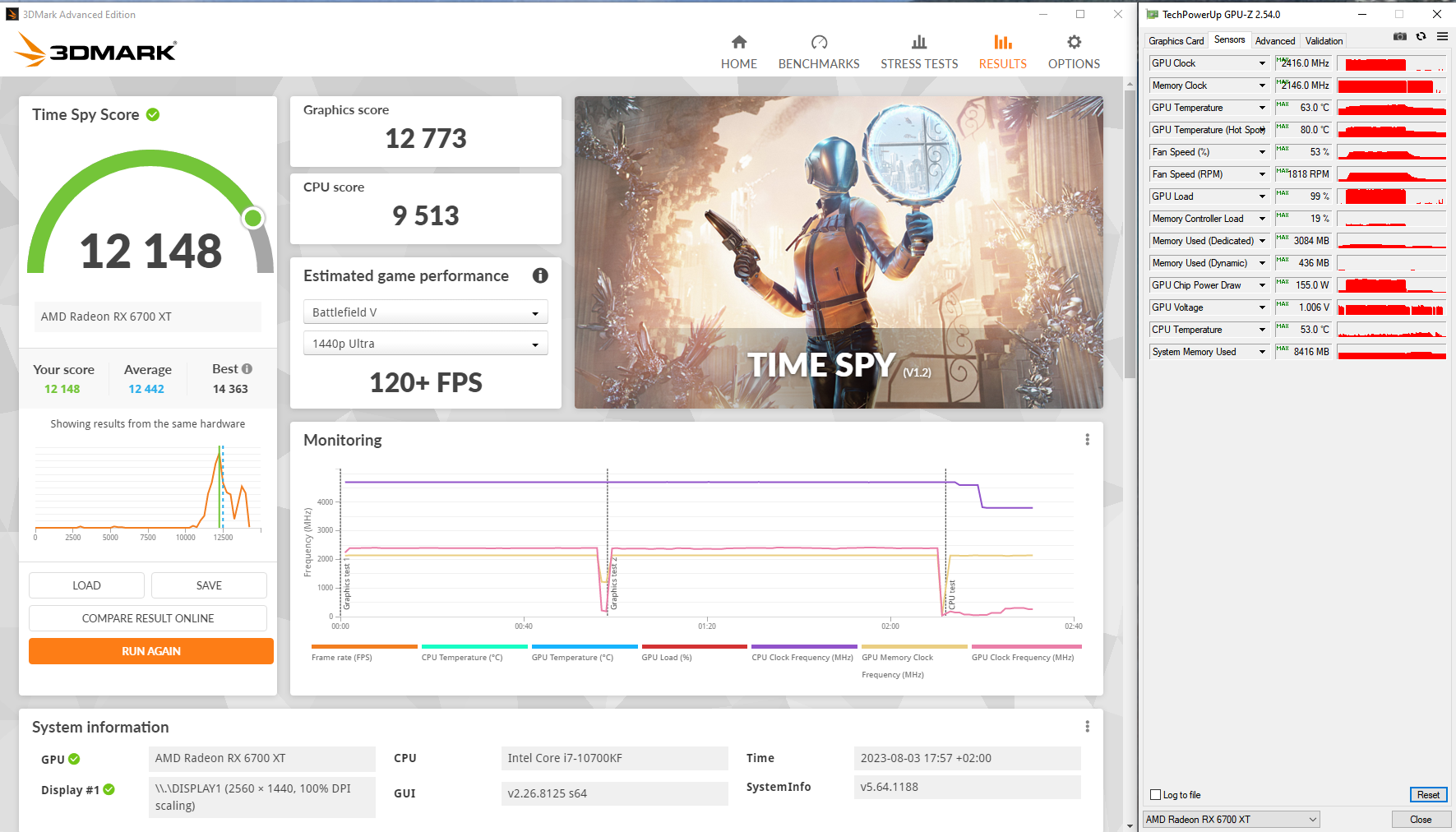1456x832 pixels.
Task: Click the SAVE button
Action: click(209, 585)
